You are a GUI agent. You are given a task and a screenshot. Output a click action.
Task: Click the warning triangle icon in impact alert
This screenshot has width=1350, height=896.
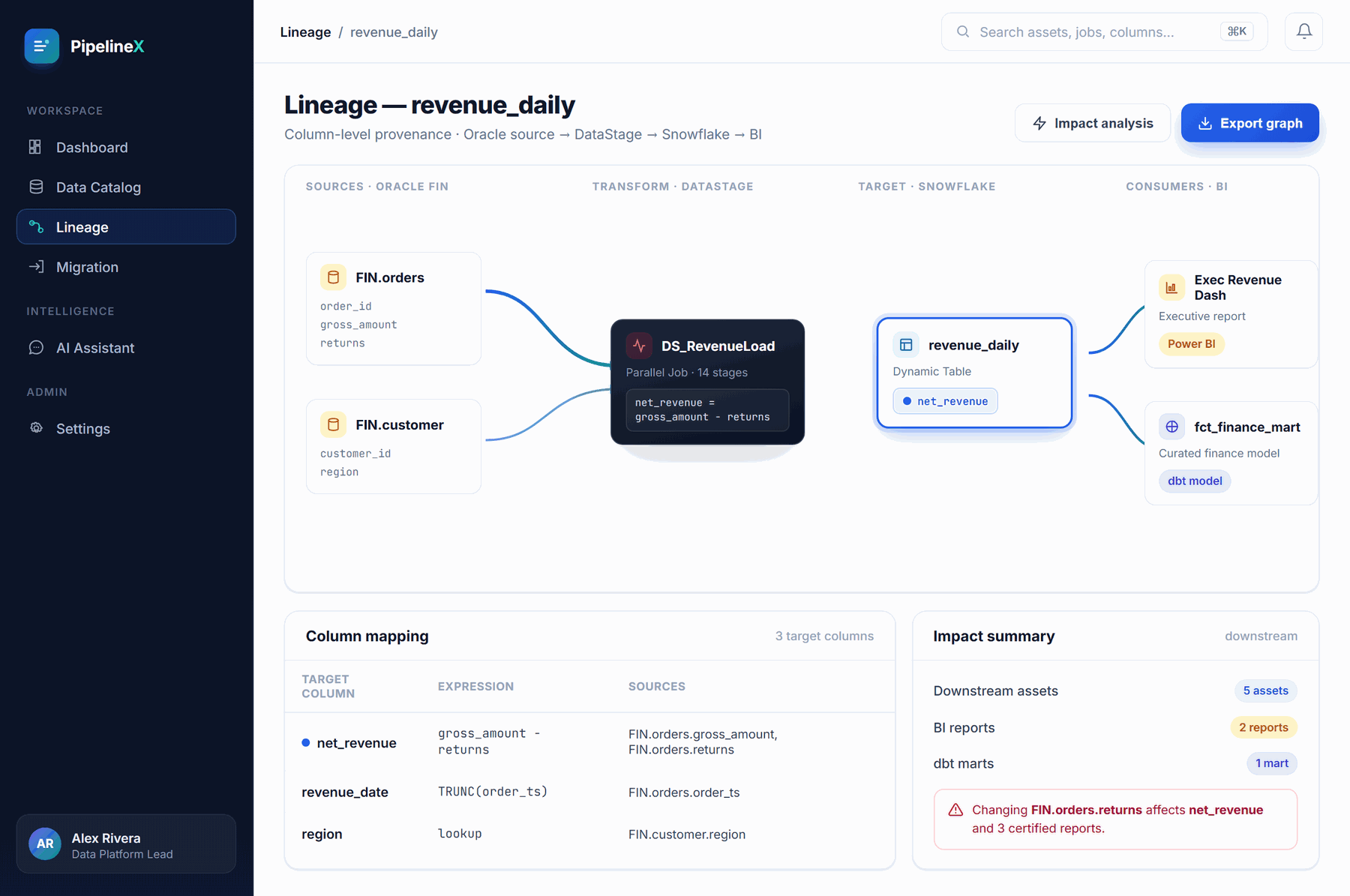click(955, 810)
